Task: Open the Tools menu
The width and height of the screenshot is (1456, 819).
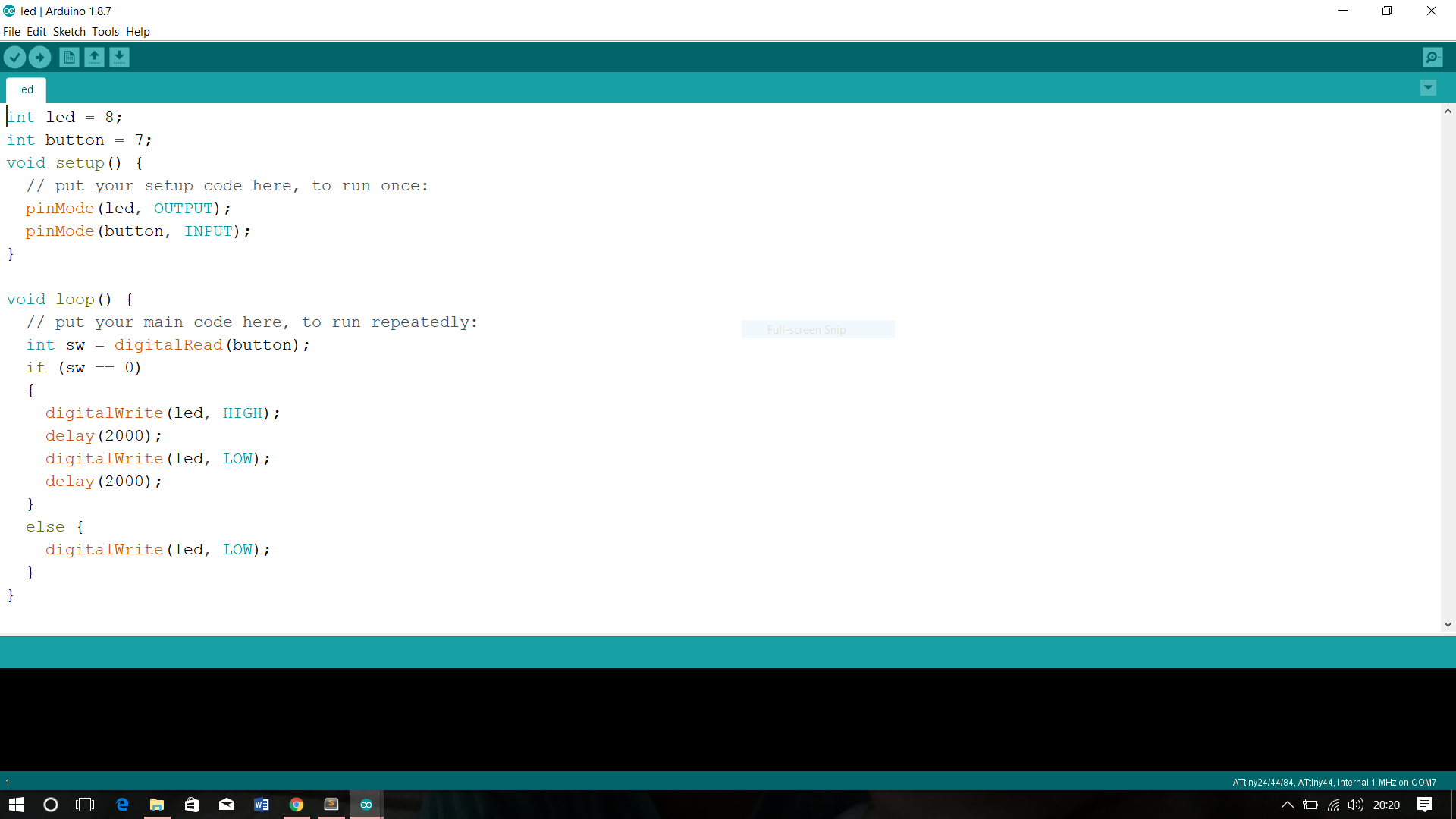Action: [105, 32]
